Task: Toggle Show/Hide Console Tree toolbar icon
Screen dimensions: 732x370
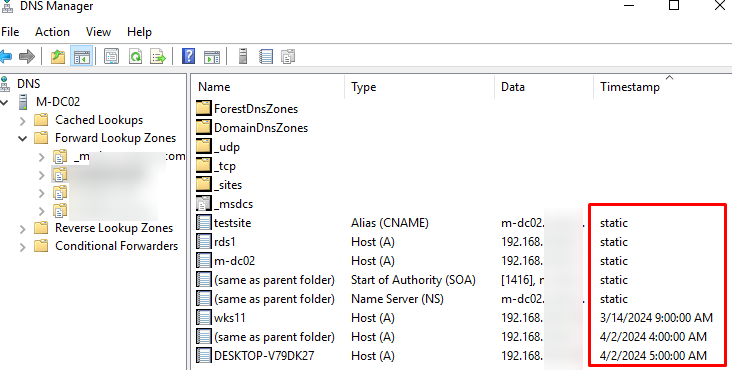Action: pyautogui.click(x=82, y=57)
